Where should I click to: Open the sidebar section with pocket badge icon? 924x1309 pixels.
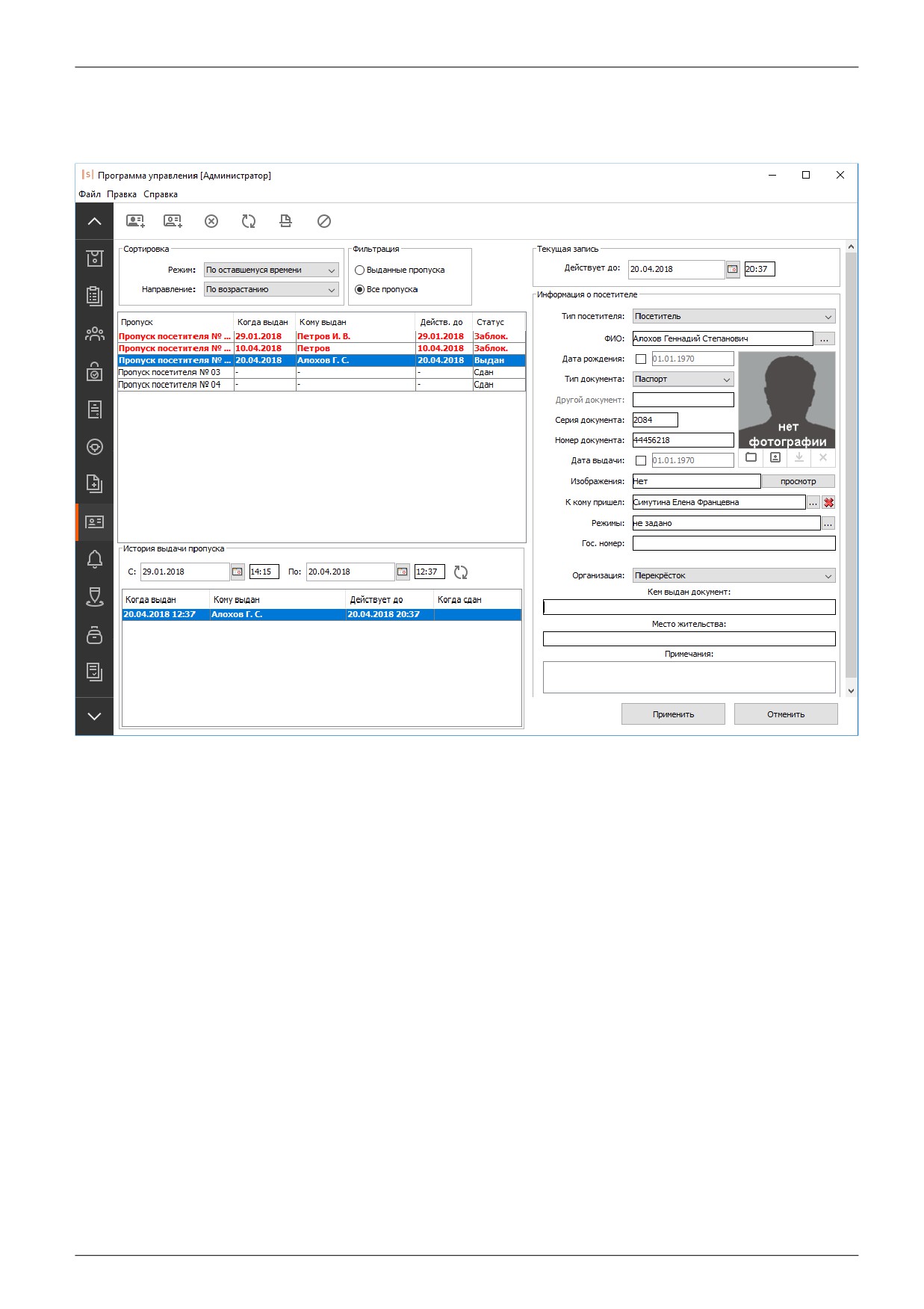click(94, 259)
